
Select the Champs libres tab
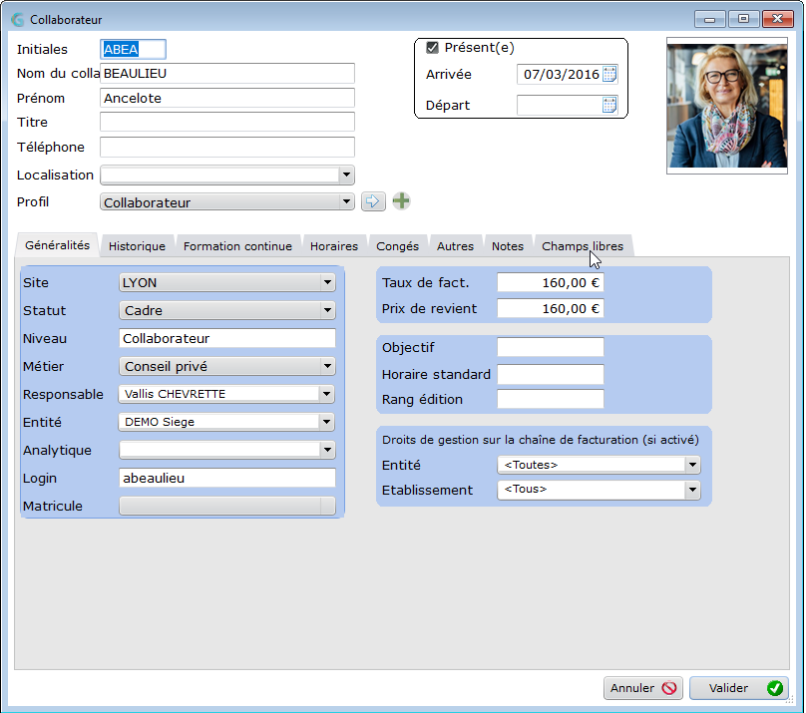[x=582, y=246]
